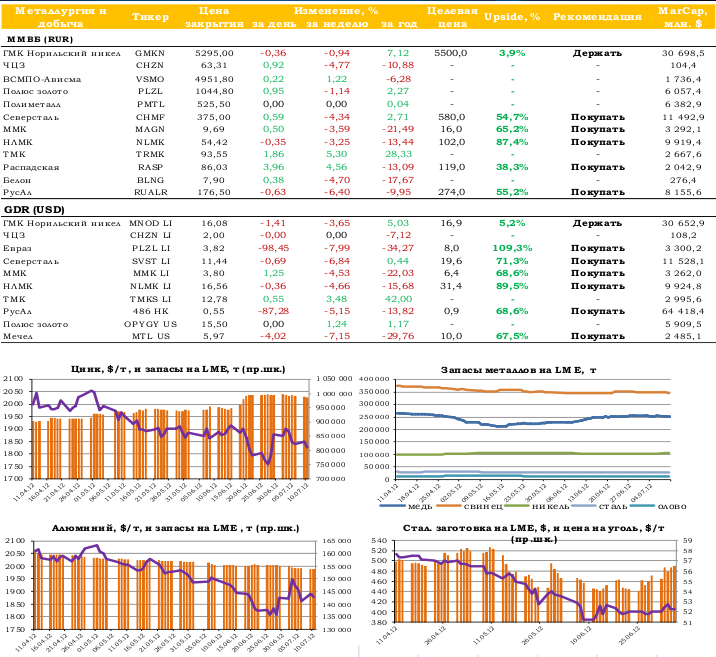Viewport: 716px width, 657px height.
Task: Click the target price 580,0
Action: tap(452, 117)
